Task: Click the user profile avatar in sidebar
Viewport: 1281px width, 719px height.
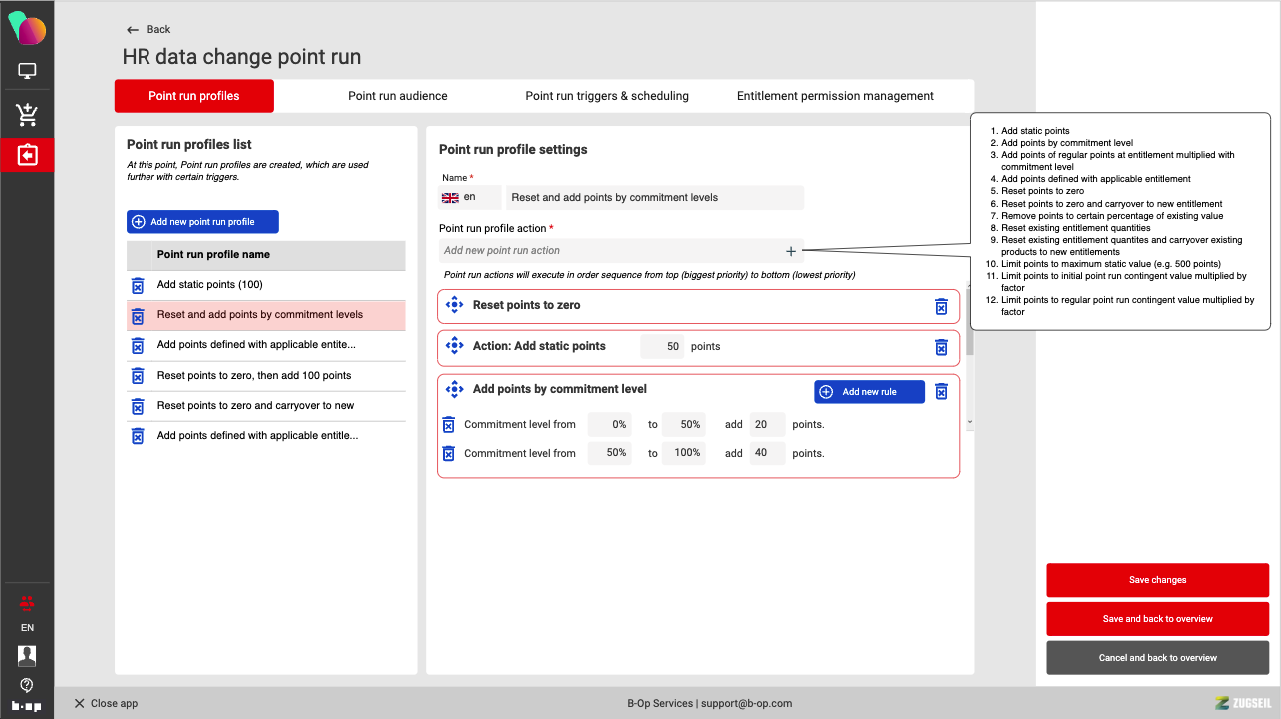Action: pyautogui.click(x=27, y=656)
